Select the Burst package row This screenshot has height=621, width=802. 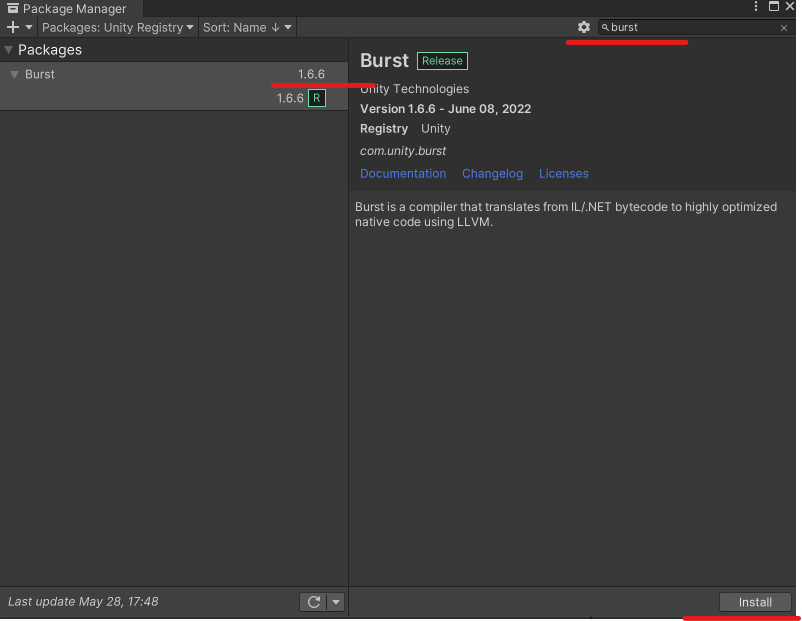point(174,74)
